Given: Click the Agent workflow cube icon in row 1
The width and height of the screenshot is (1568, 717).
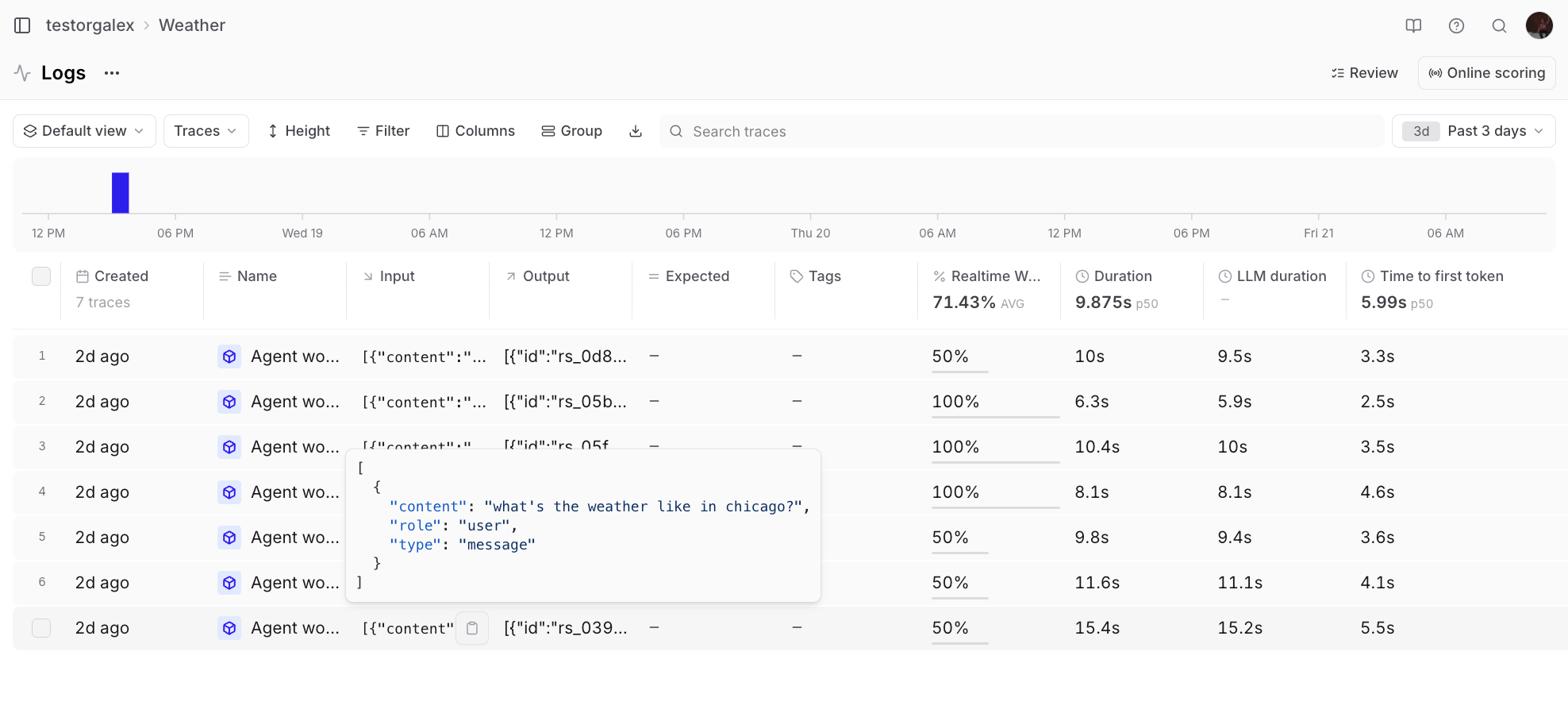Looking at the screenshot, I should 229,357.
